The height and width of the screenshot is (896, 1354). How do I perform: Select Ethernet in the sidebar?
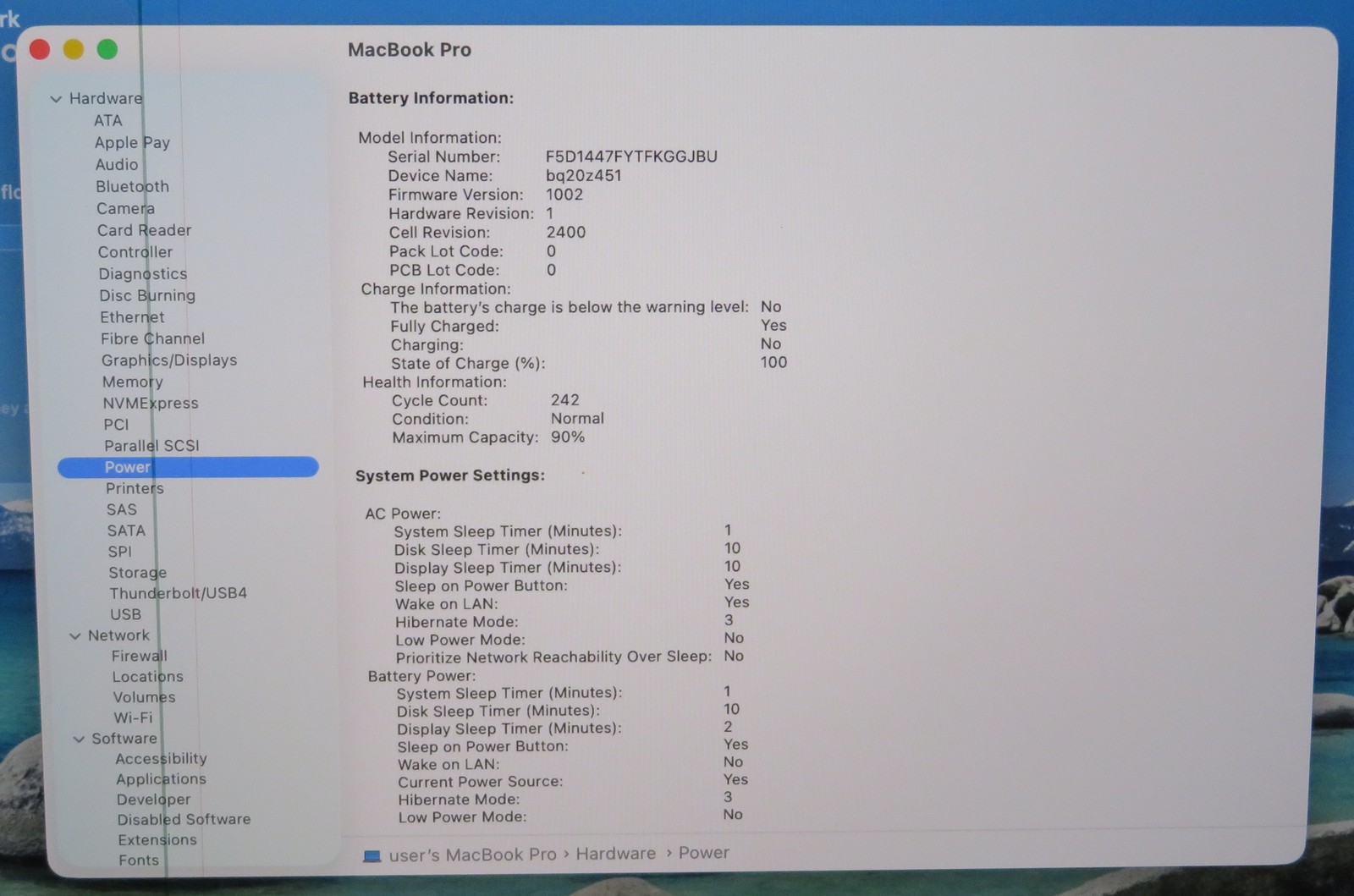(132, 317)
